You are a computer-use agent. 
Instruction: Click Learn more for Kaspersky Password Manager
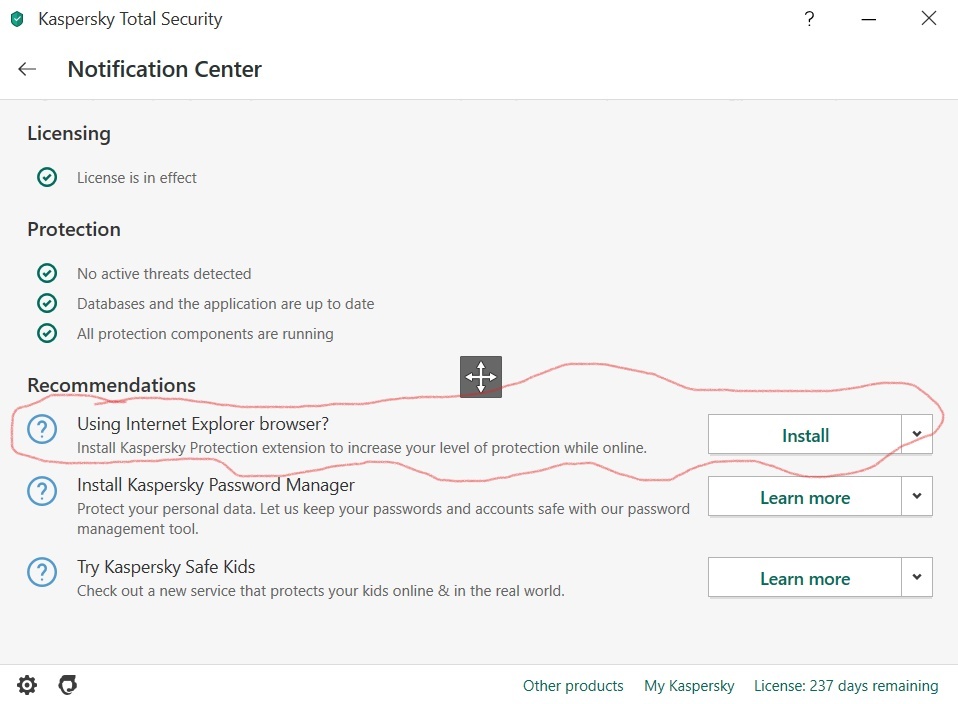805,497
